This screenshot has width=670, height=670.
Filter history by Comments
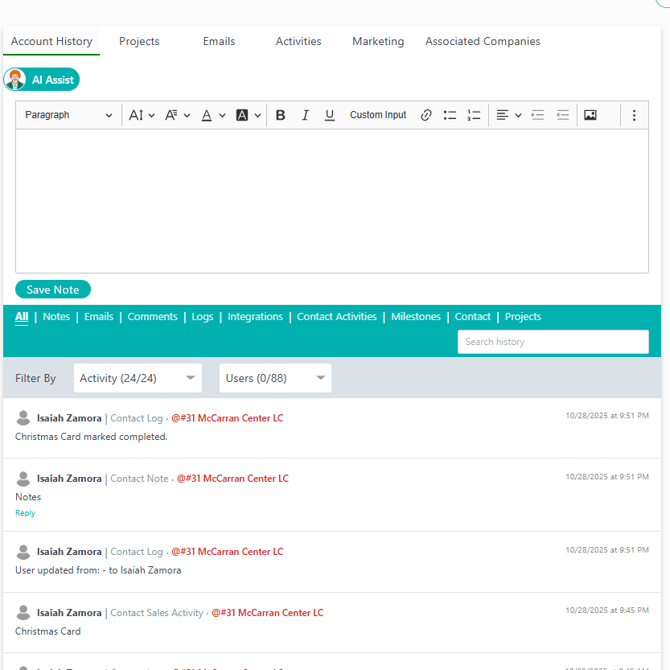pyautogui.click(x=153, y=317)
